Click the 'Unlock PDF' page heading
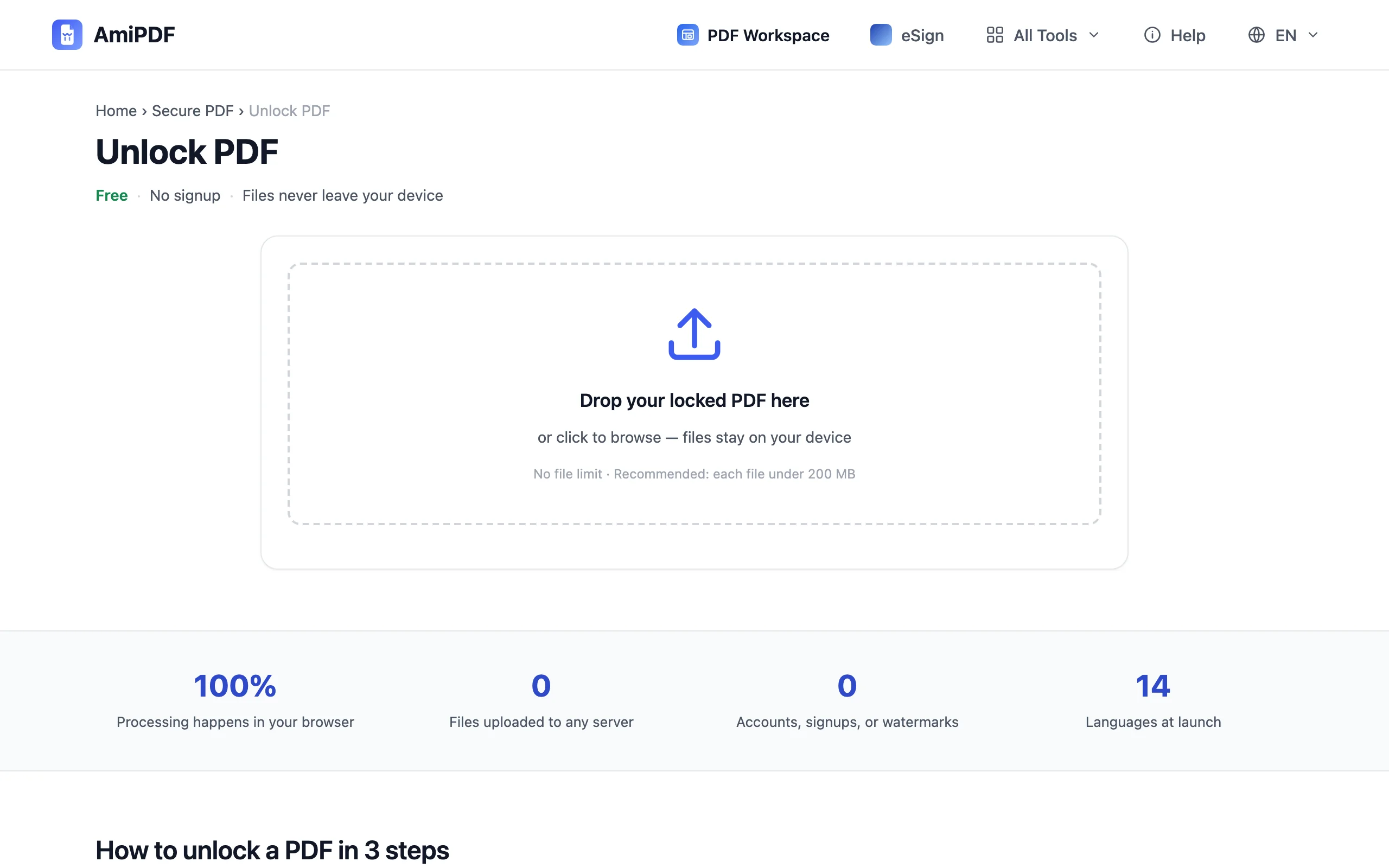Viewport: 1389px width, 868px height. pos(187,152)
